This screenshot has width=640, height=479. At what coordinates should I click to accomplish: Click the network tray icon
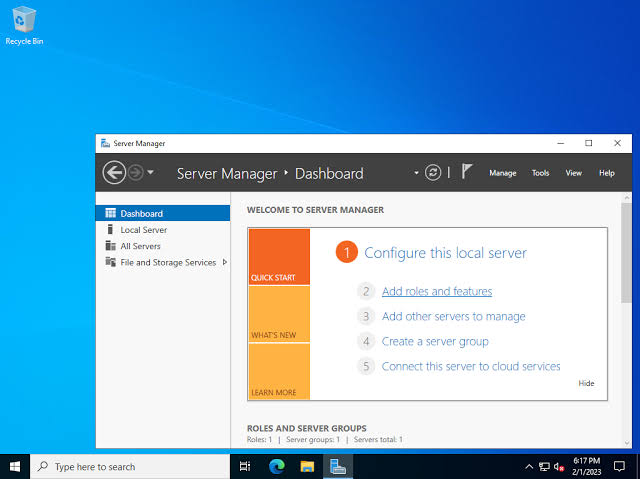click(x=544, y=466)
